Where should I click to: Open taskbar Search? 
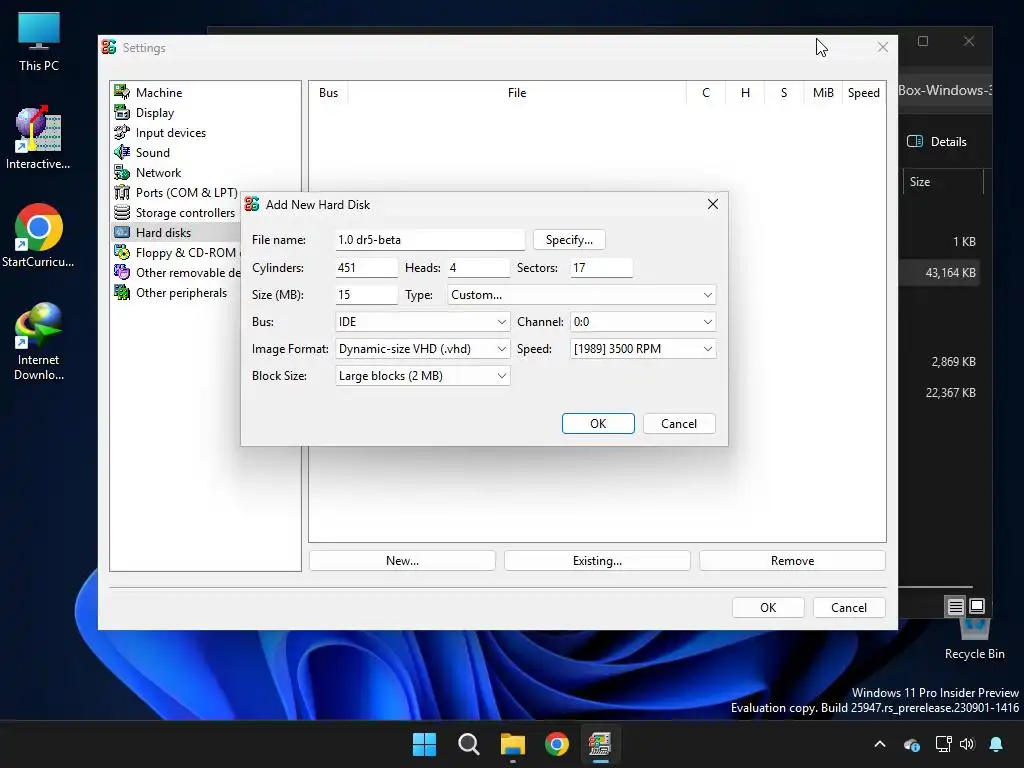468,744
